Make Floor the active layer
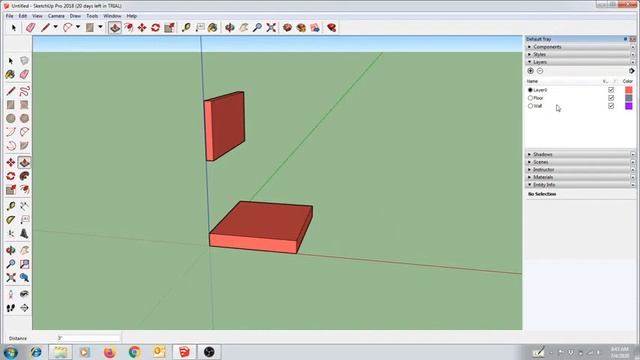Image resolution: width=640 pixels, height=360 pixels. 530,98
